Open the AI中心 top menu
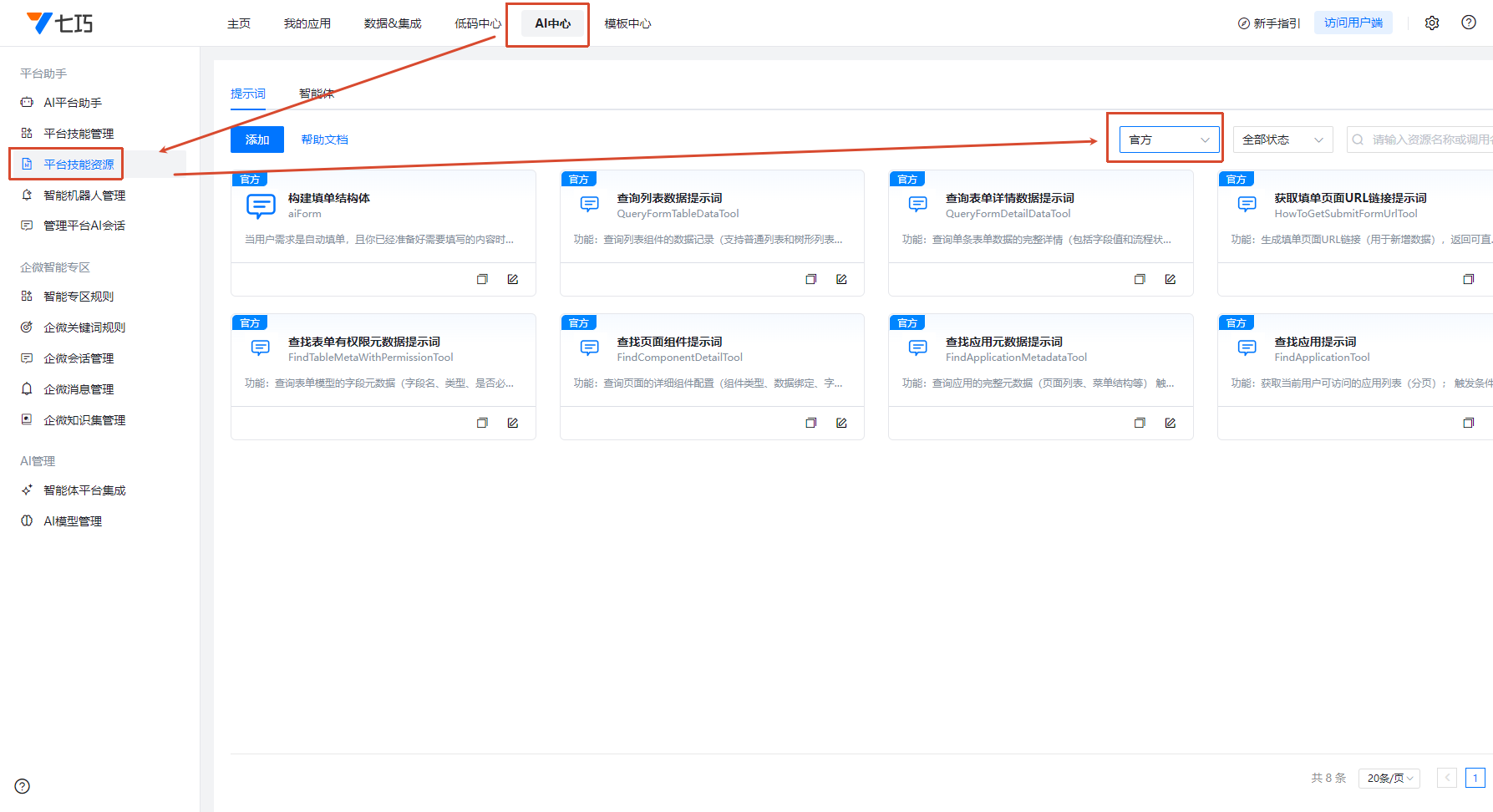 552,23
